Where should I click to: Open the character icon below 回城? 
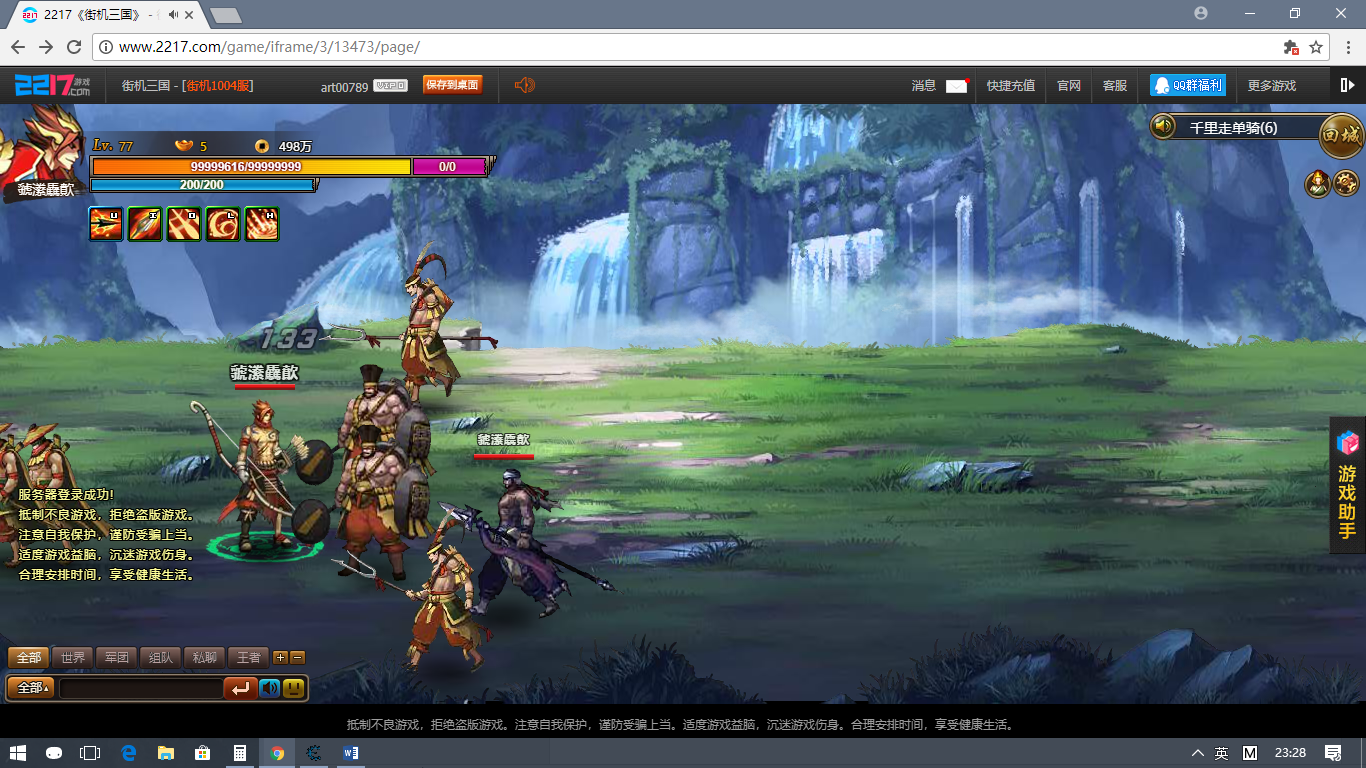point(1318,184)
